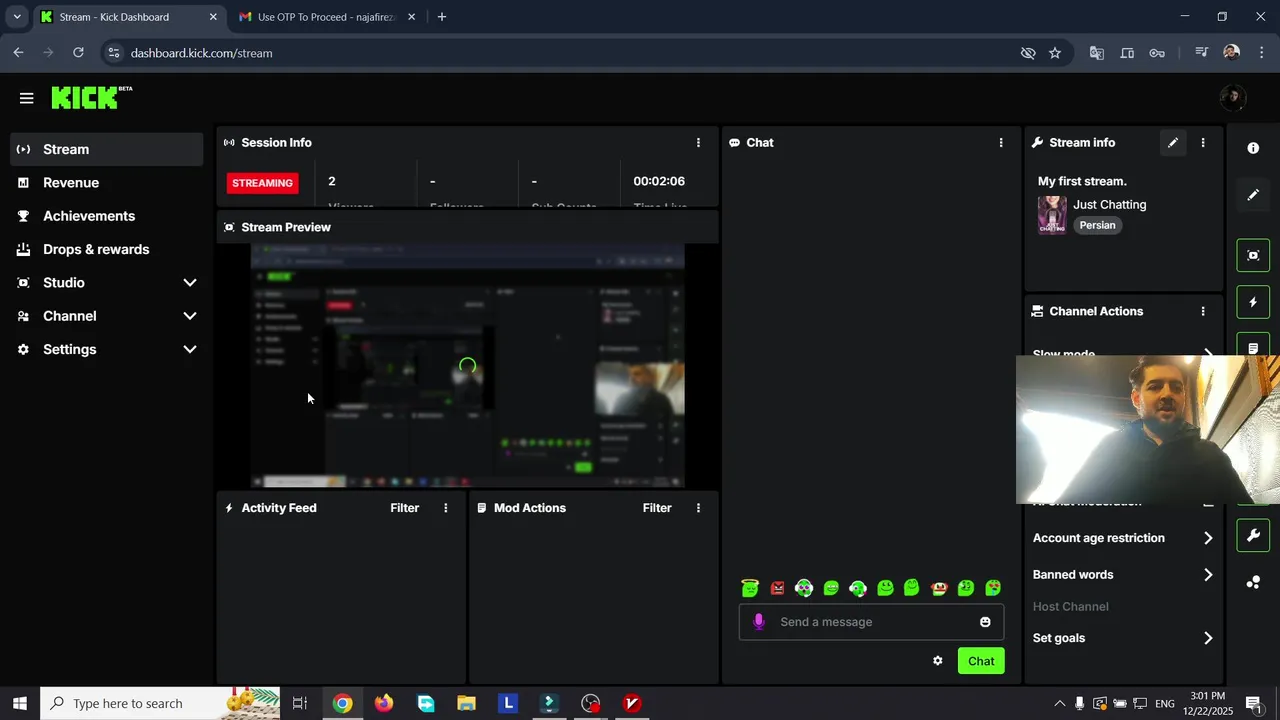Open Chat panel three-dot options

click(x=1001, y=143)
